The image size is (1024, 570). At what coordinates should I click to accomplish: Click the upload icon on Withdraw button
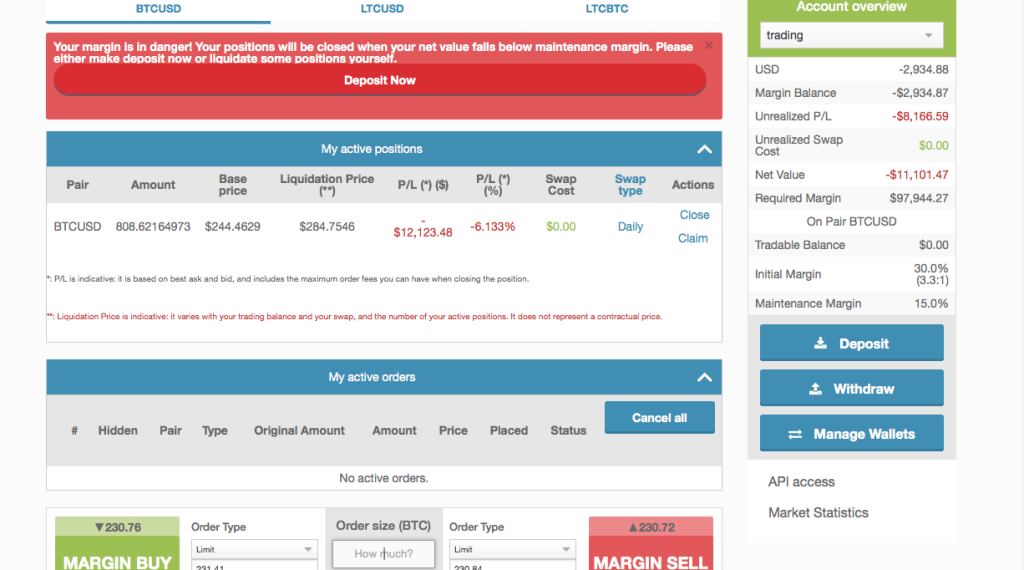point(815,389)
